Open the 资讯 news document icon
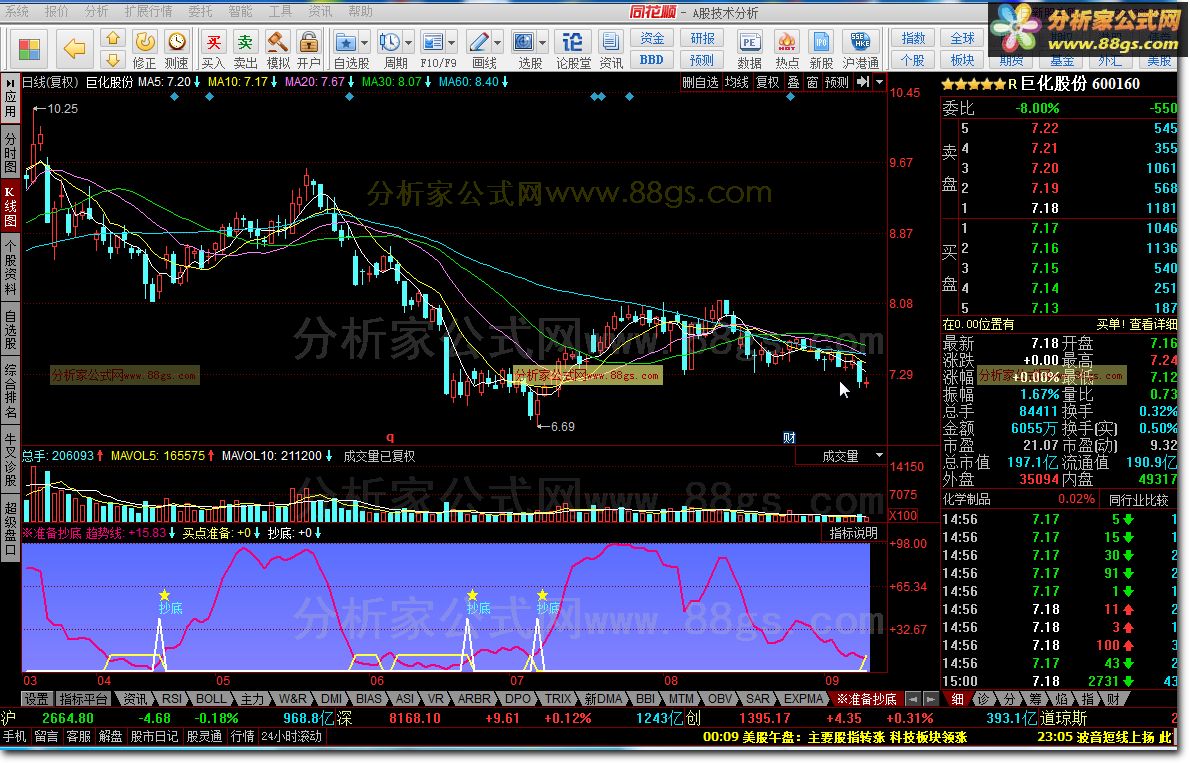Screen dimensions: 1190x763 coord(610,50)
